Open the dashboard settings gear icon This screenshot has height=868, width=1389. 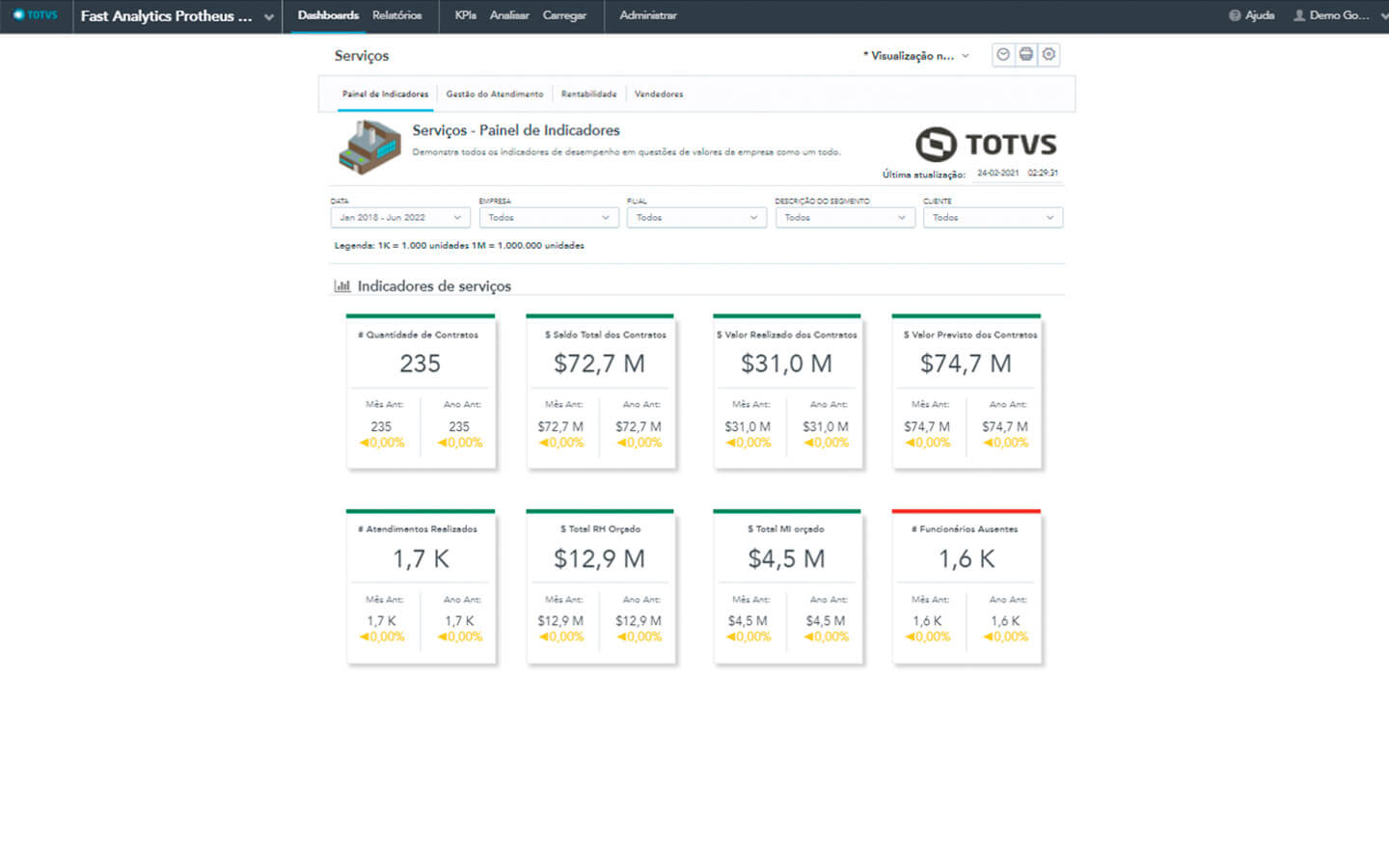[x=1049, y=55]
